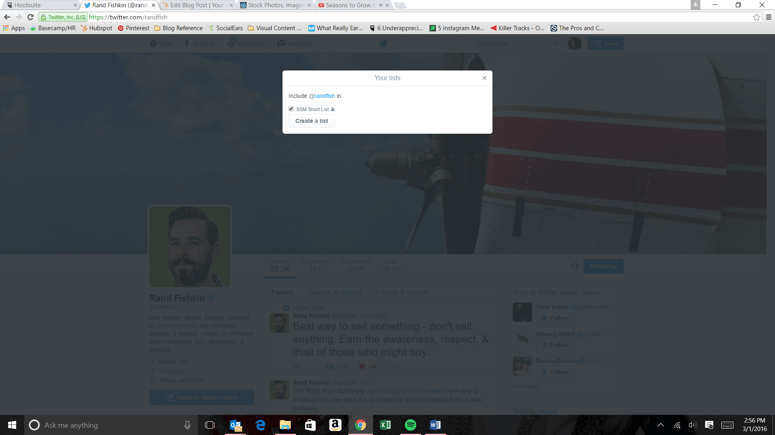775x435 pixels.
Task: Open Amazon from the taskbar
Action: tap(335, 425)
